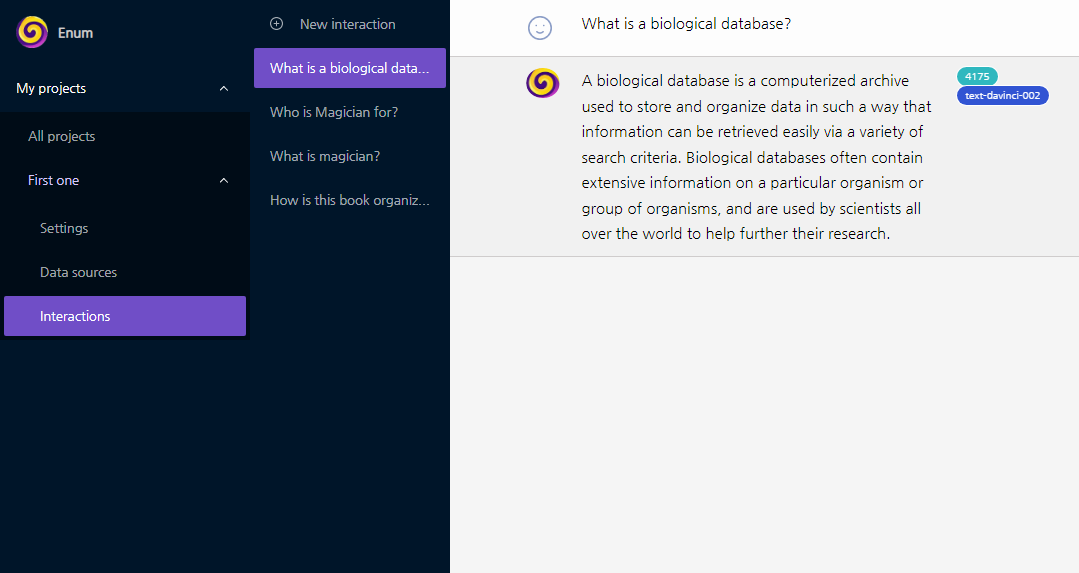The height and width of the screenshot is (573, 1079).
Task: Open All projects in the sidebar
Action: click(x=62, y=137)
